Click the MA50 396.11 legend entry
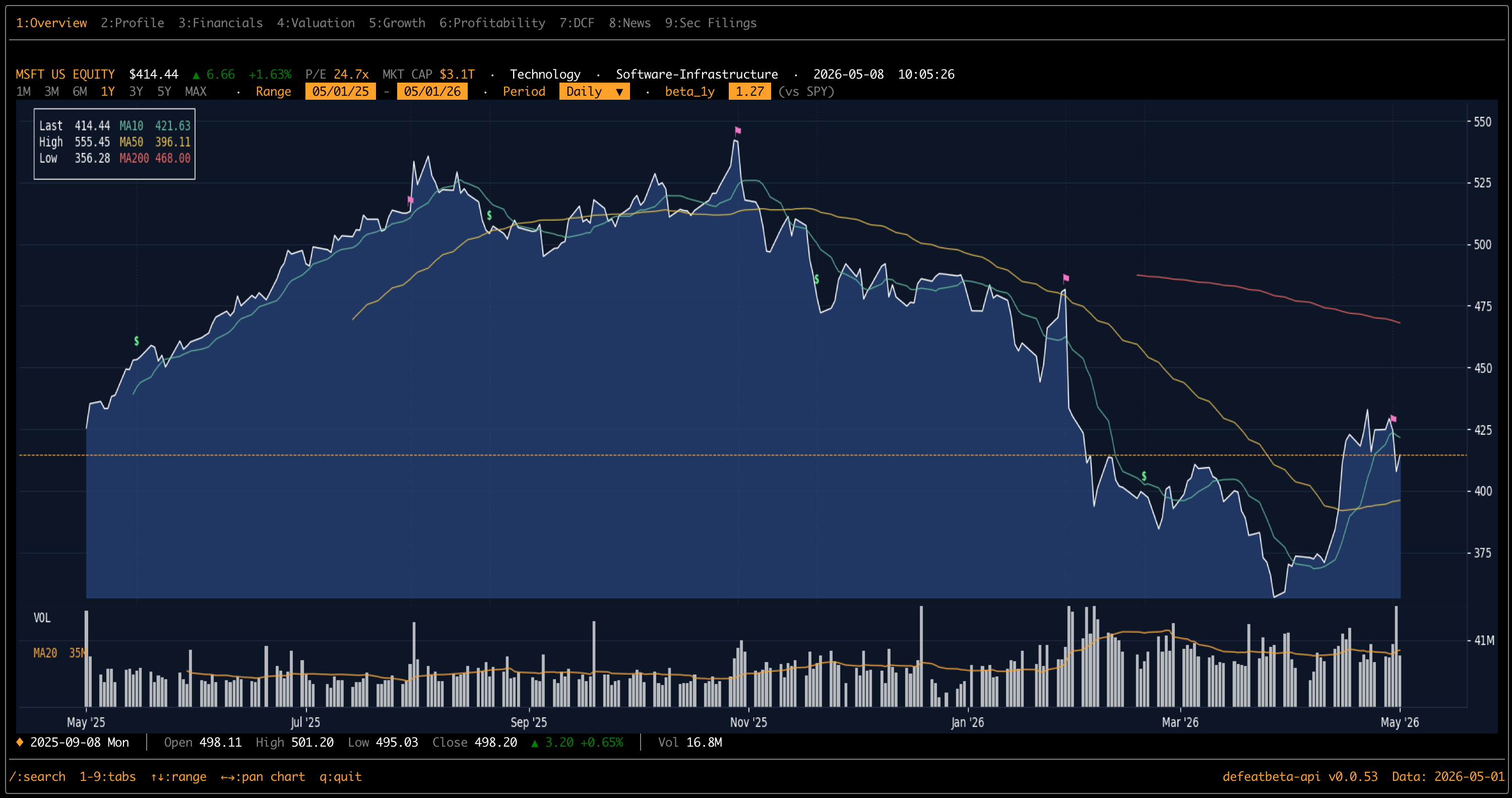Image resolution: width=1512 pixels, height=798 pixels. click(x=155, y=142)
